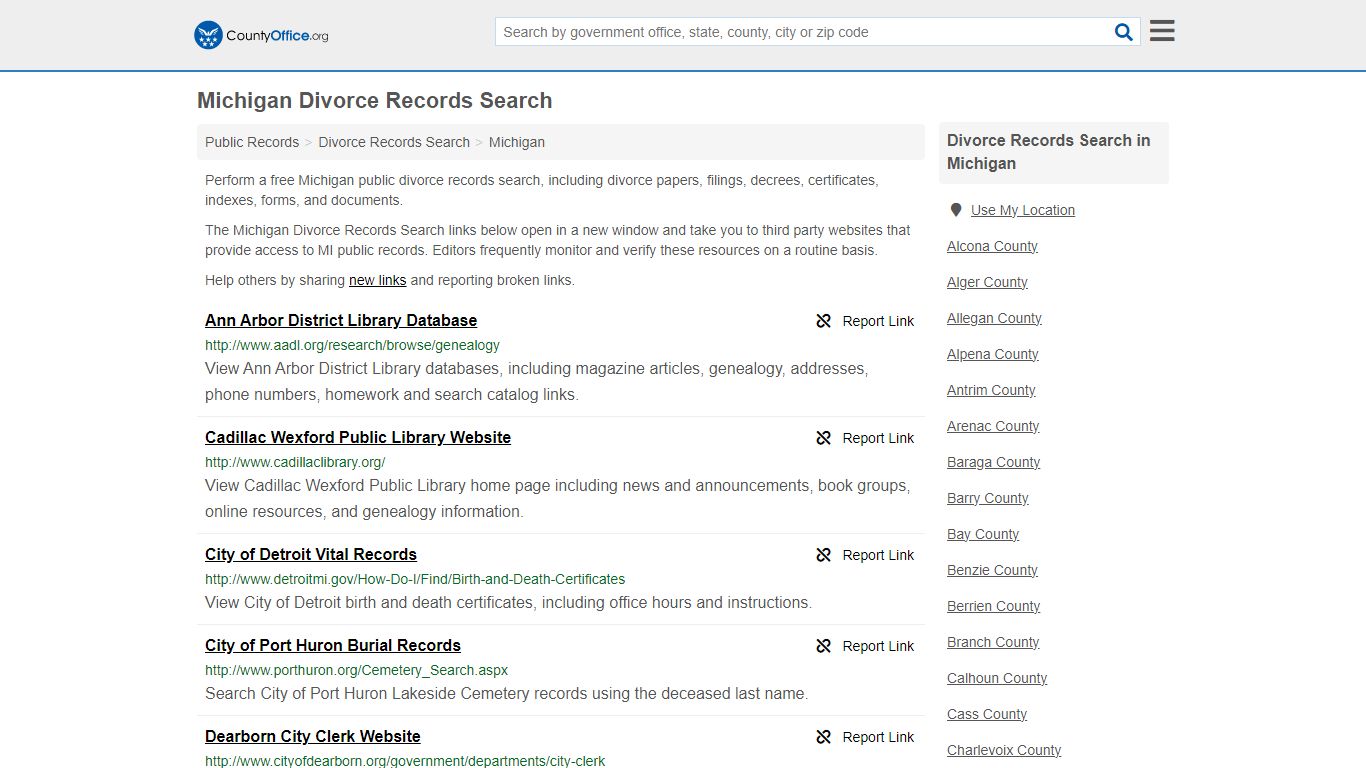Click the cityofdearborn.org city-clerk URL text
Image resolution: width=1366 pixels, height=768 pixels.
tap(405, 761)
